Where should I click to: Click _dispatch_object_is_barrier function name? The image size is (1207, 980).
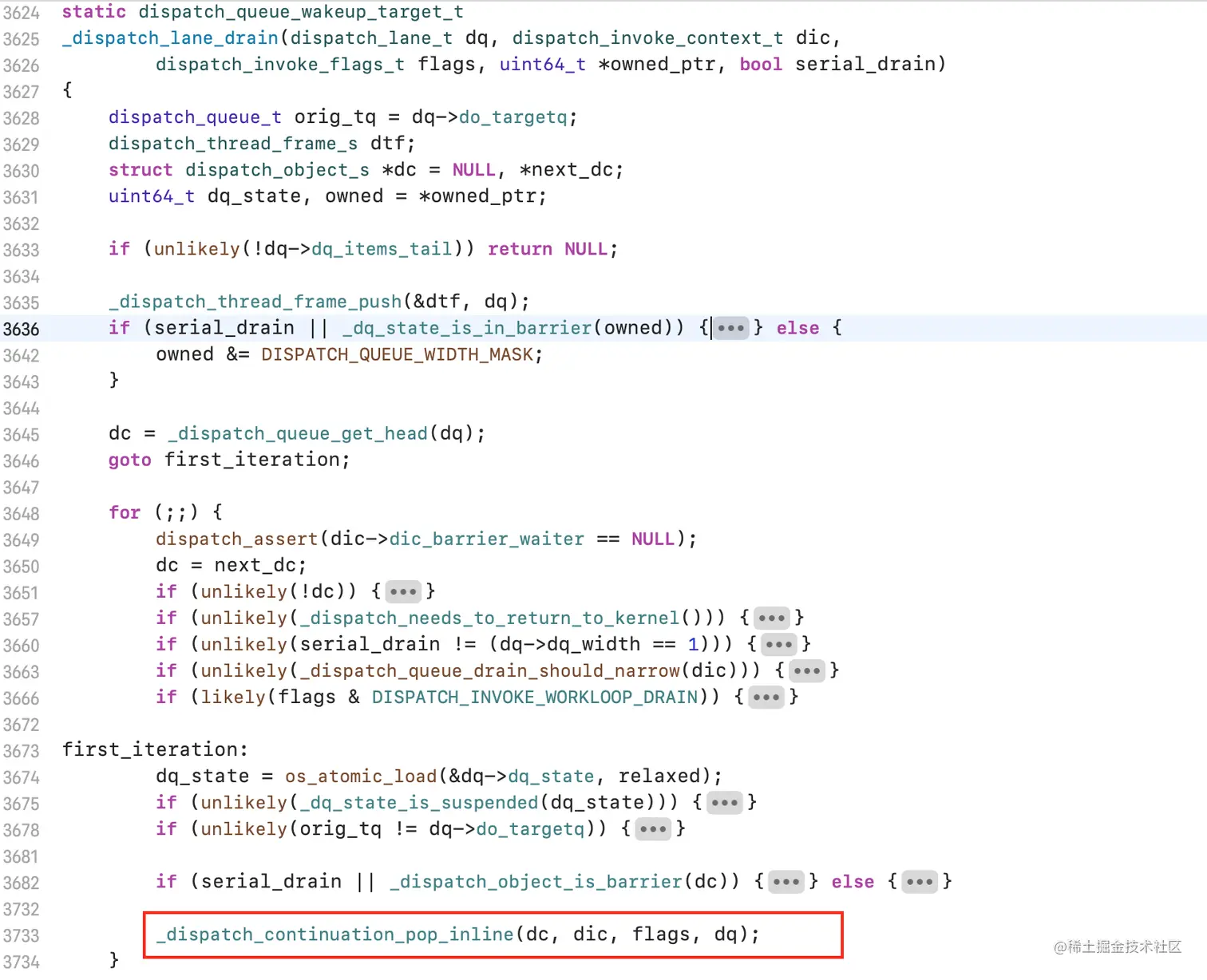536,881
